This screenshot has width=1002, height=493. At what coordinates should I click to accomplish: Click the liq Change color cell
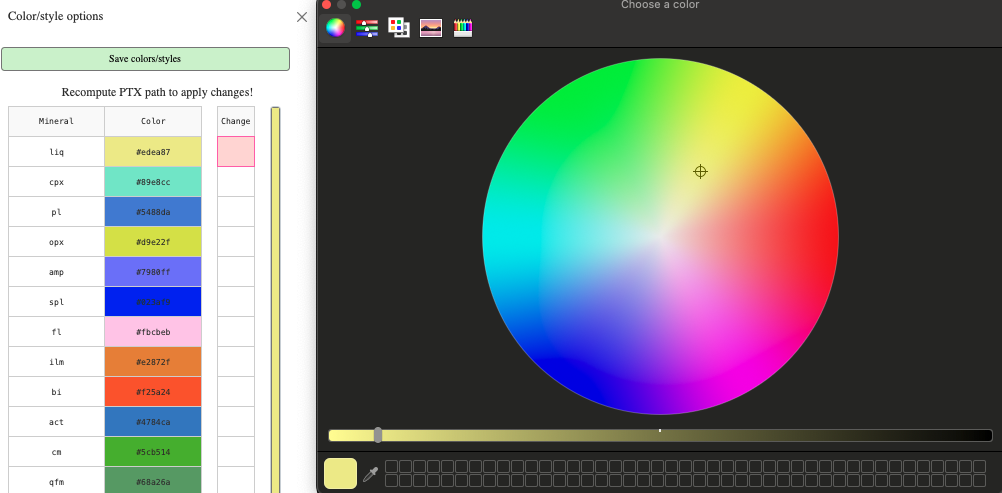coord(236,152)
